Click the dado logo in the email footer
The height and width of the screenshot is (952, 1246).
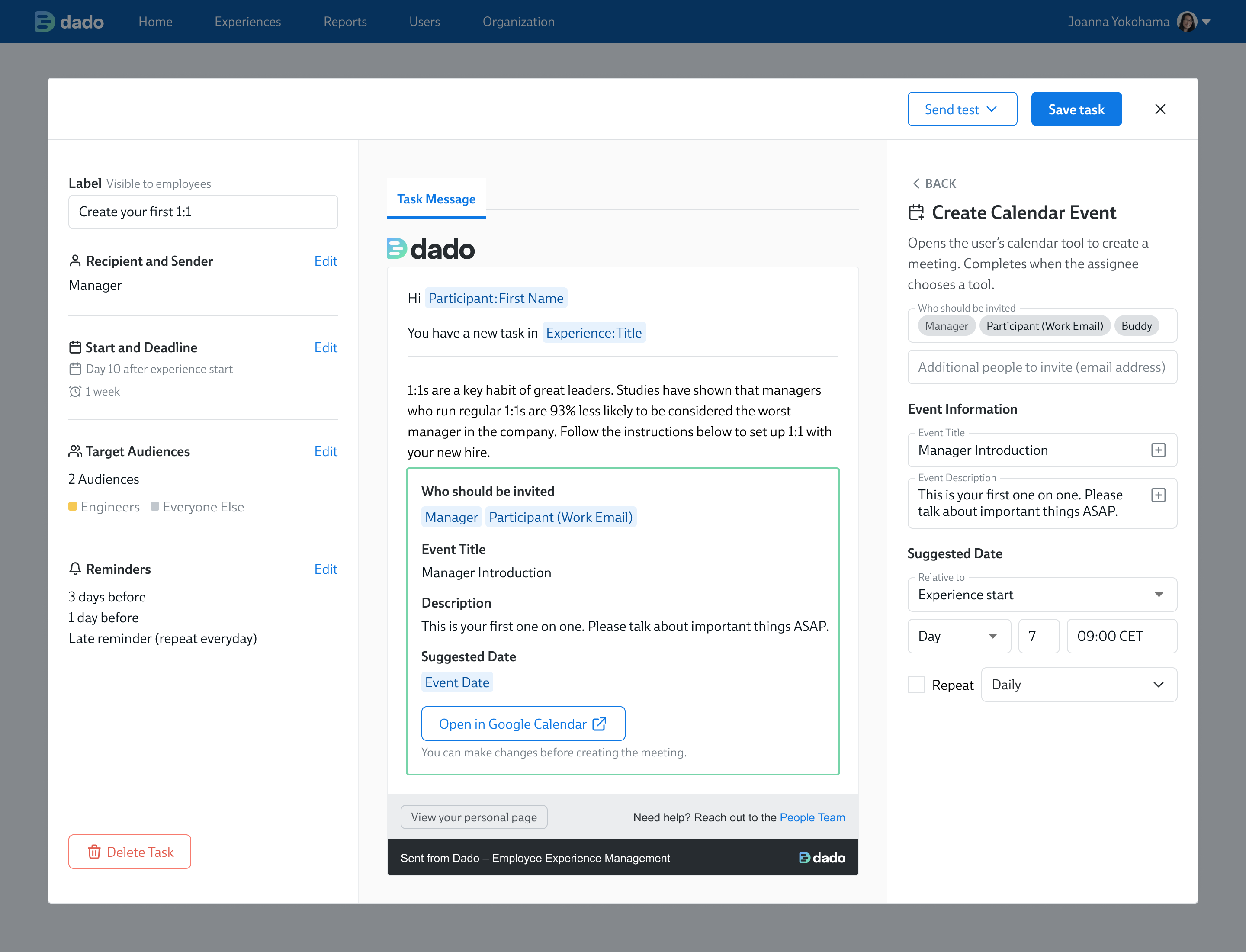pos(822,857)
